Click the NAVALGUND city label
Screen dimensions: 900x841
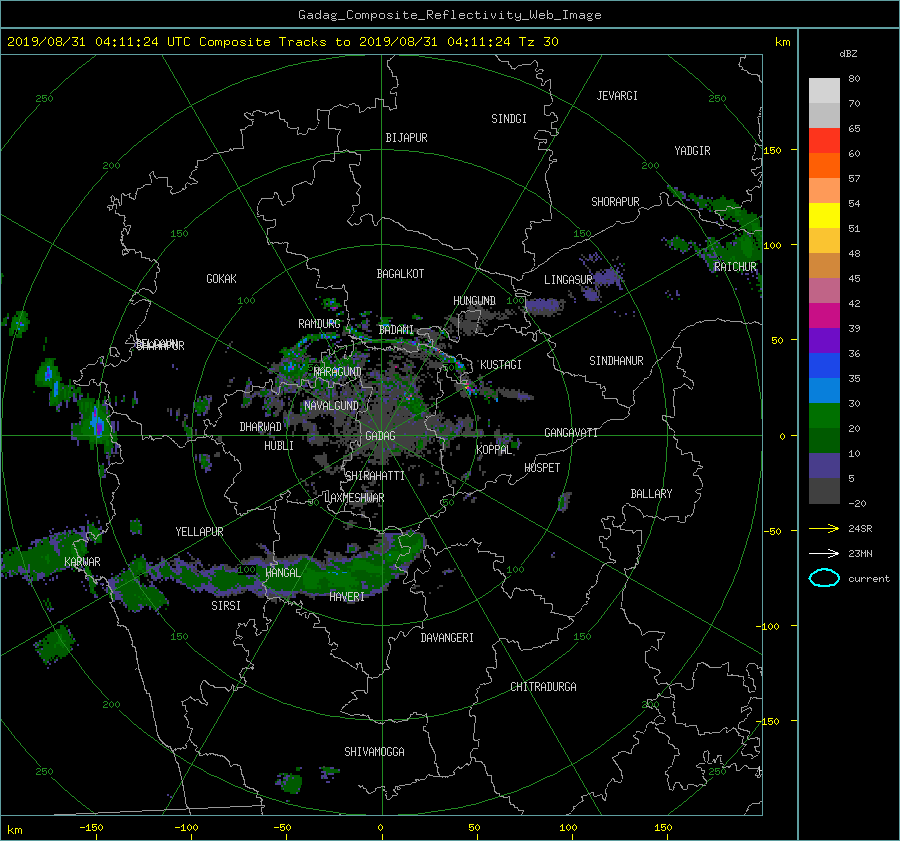point(331,405)
